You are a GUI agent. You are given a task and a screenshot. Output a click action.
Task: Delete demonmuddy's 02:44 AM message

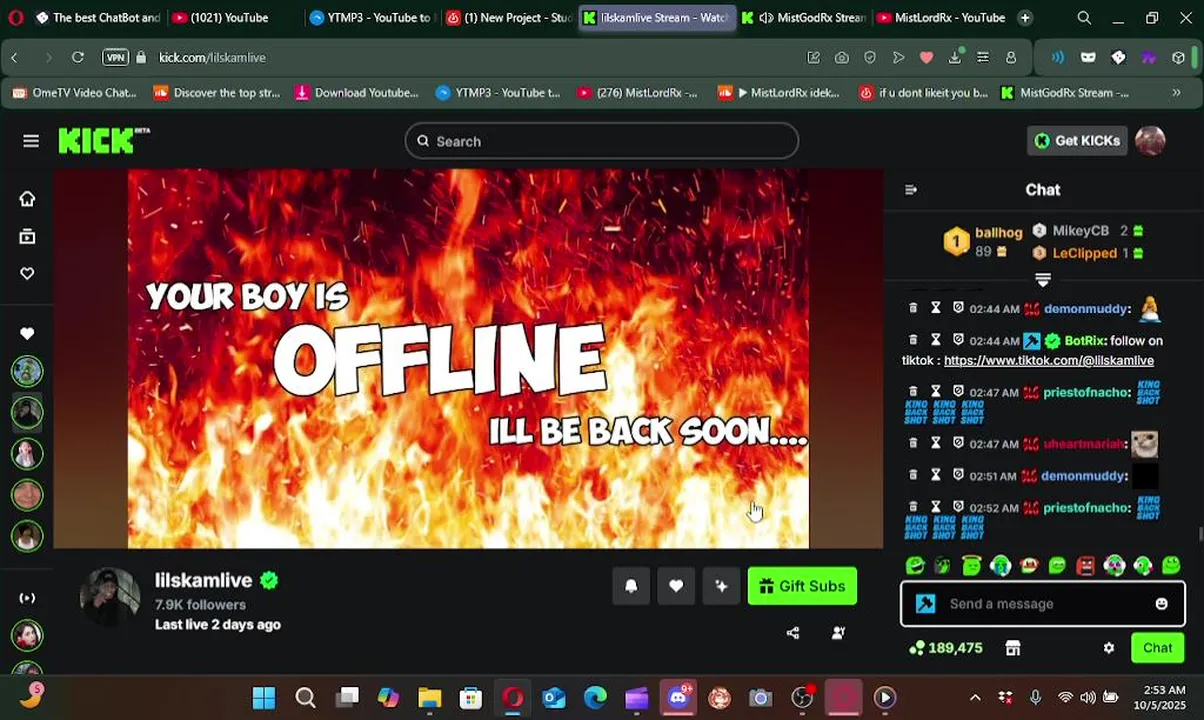pyautogui.click(x=913, y=309)
